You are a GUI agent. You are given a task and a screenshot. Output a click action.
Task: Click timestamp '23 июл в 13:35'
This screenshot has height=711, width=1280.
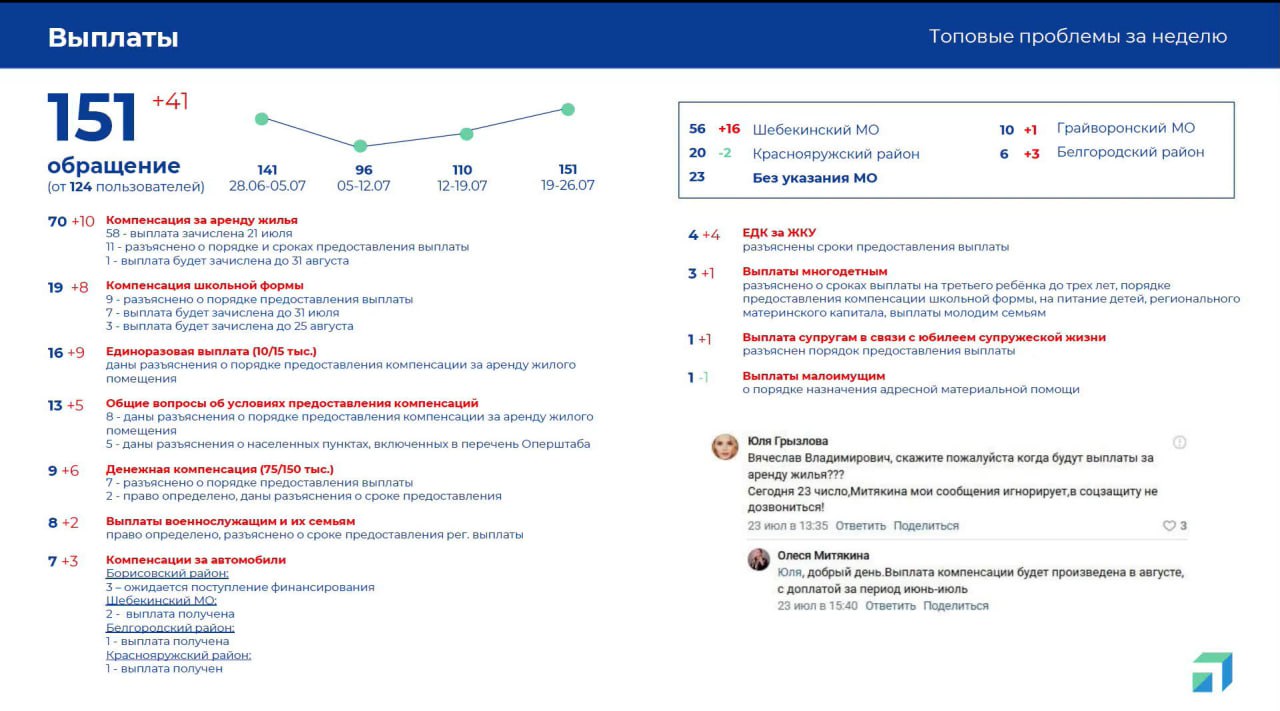pos(788,526)
